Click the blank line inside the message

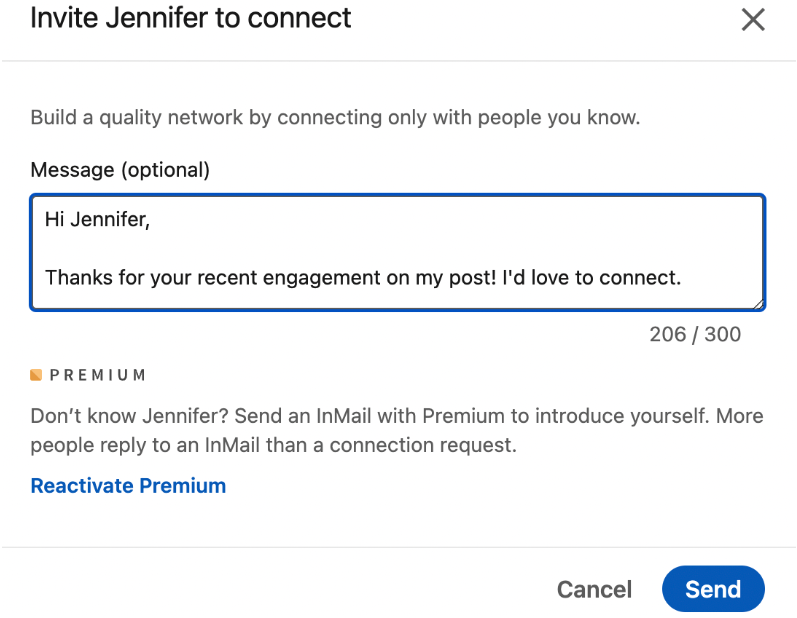300,248
